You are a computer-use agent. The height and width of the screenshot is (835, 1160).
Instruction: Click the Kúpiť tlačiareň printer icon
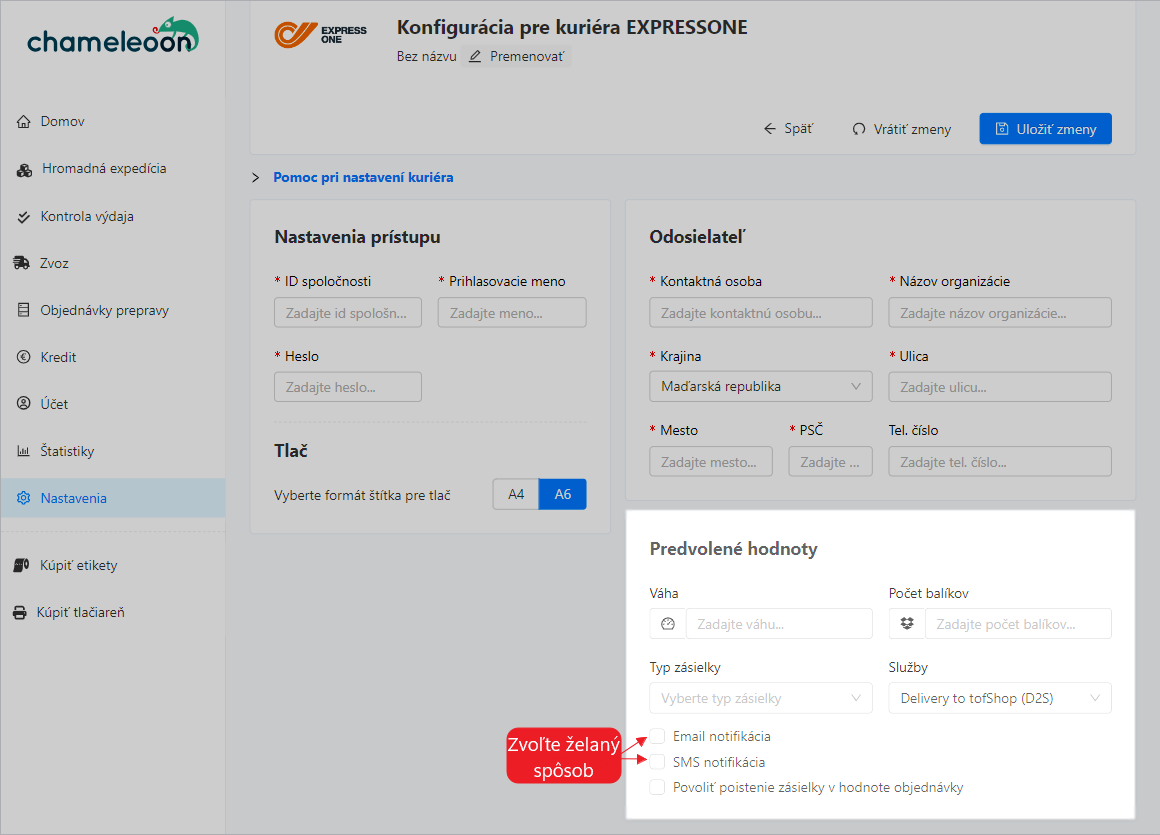pyautogui.click(x=20, y=612)
